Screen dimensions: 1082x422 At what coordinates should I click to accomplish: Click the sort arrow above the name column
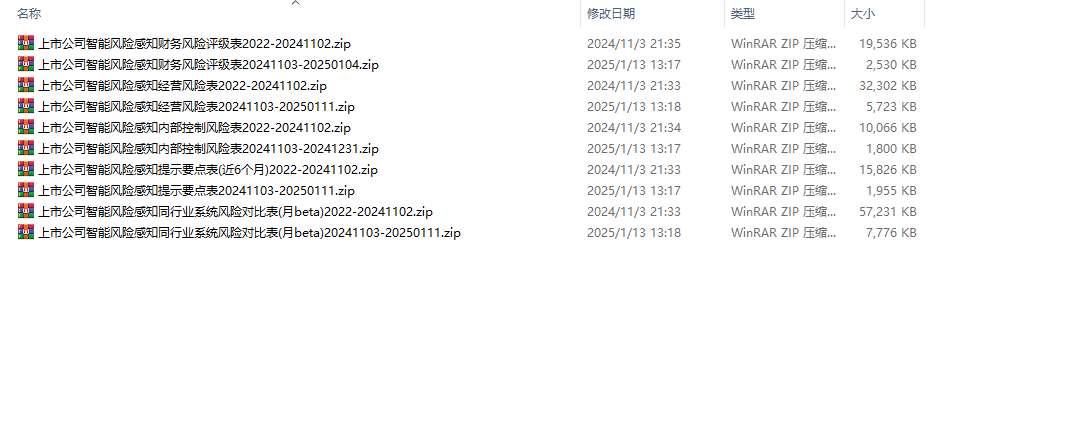(x=295, y=3)
